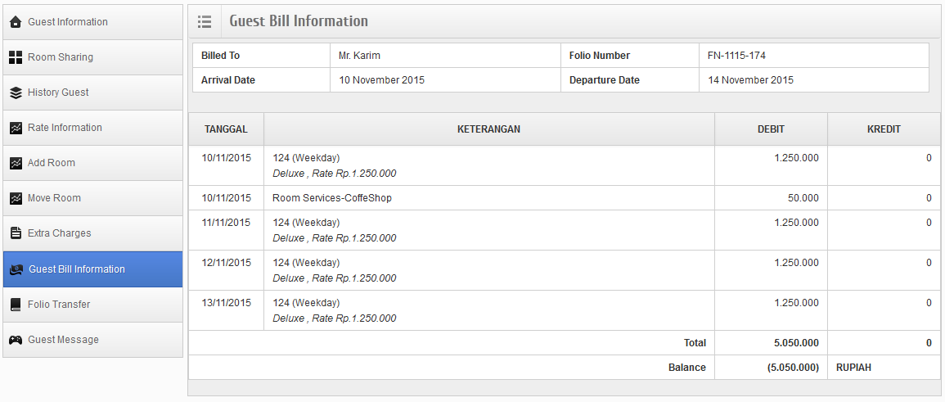Click the layers icon beside History Guest
The image size is (945, 402).
click(x=15, y=93)
